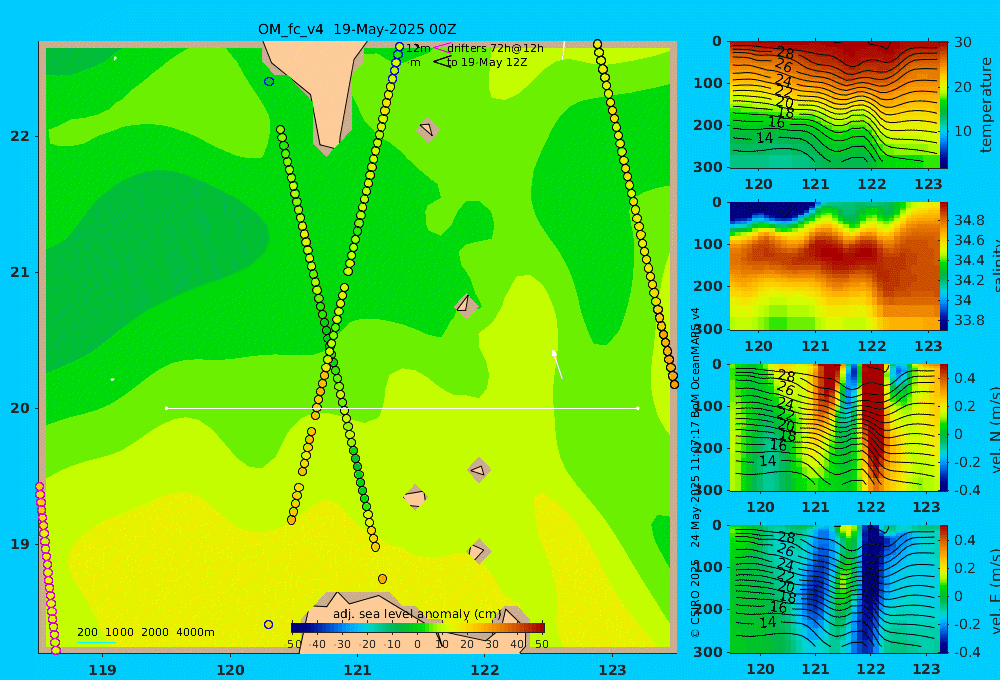Click the 30 tick on temperature scale
This screenshot has height=680, width=1000.
[963, 42]
